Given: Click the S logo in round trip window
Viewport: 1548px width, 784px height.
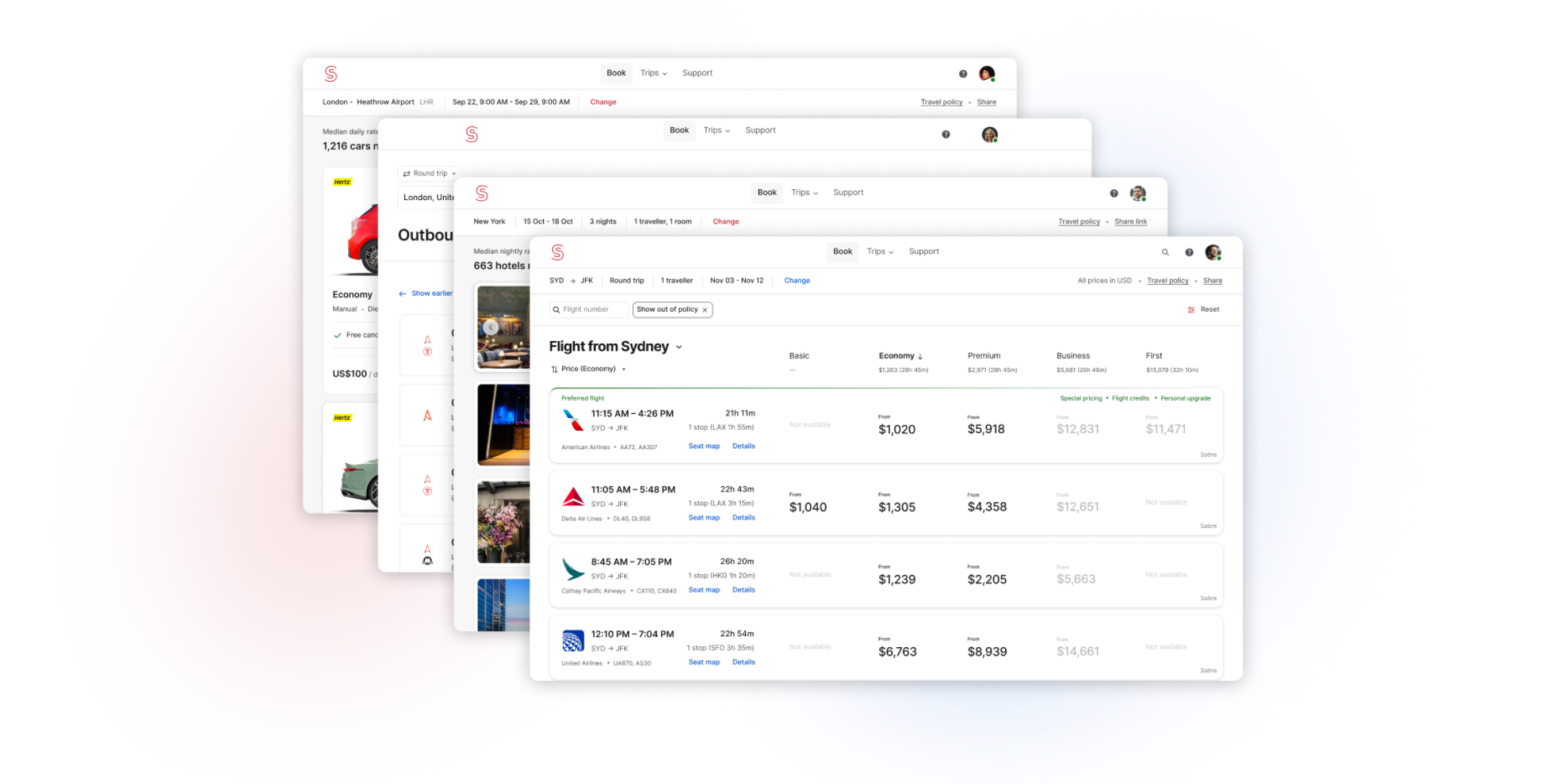Looking at the screenshot, I should tap(471, 134).
